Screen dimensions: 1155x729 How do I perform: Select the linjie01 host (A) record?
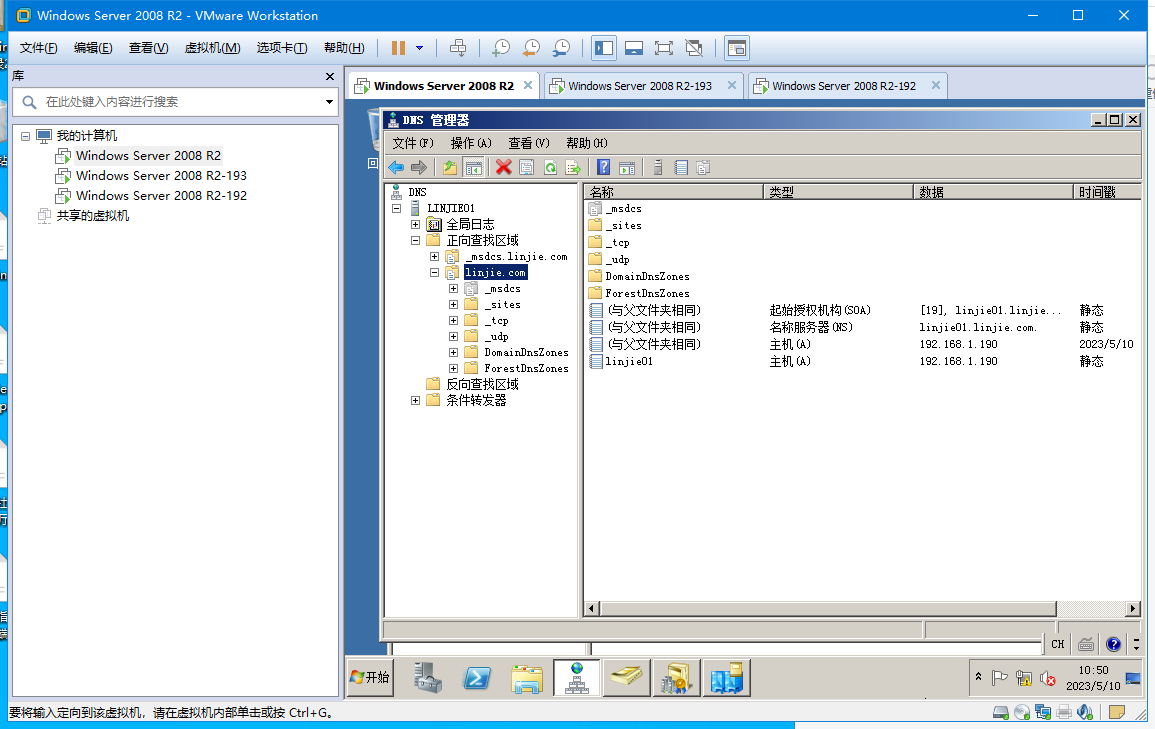coord(628,362)
